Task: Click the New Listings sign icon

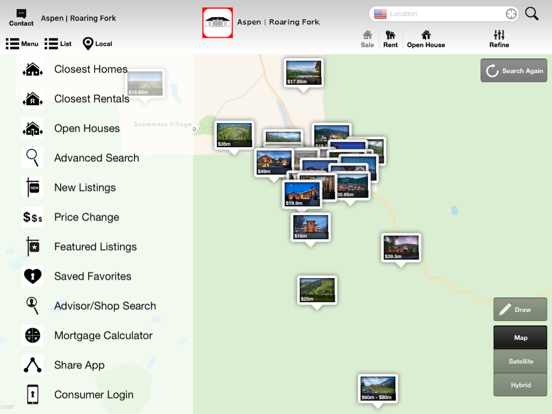Action: (x=33, y=187)
